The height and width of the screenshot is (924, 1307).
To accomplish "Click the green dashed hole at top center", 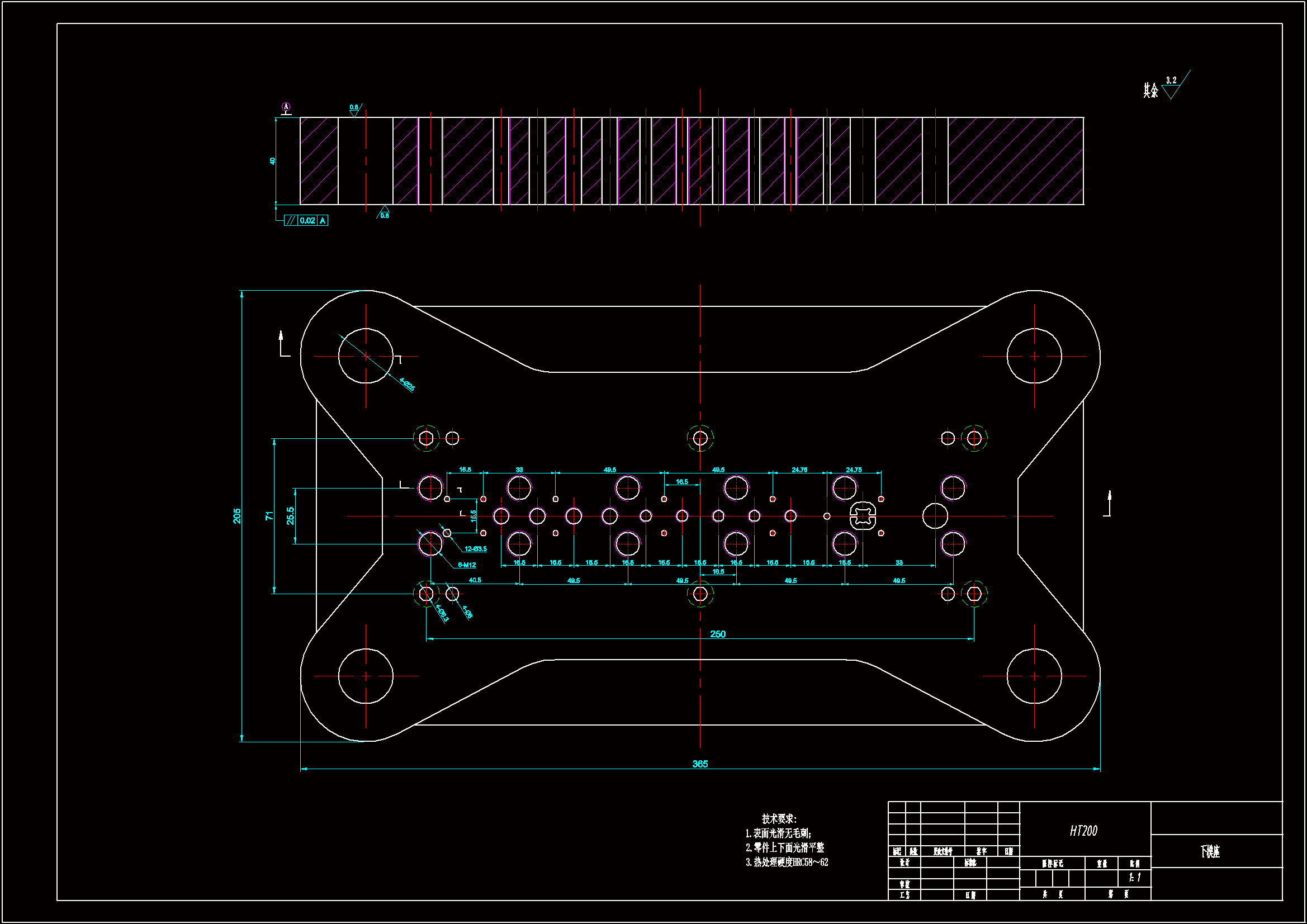I will coord(700,438).
